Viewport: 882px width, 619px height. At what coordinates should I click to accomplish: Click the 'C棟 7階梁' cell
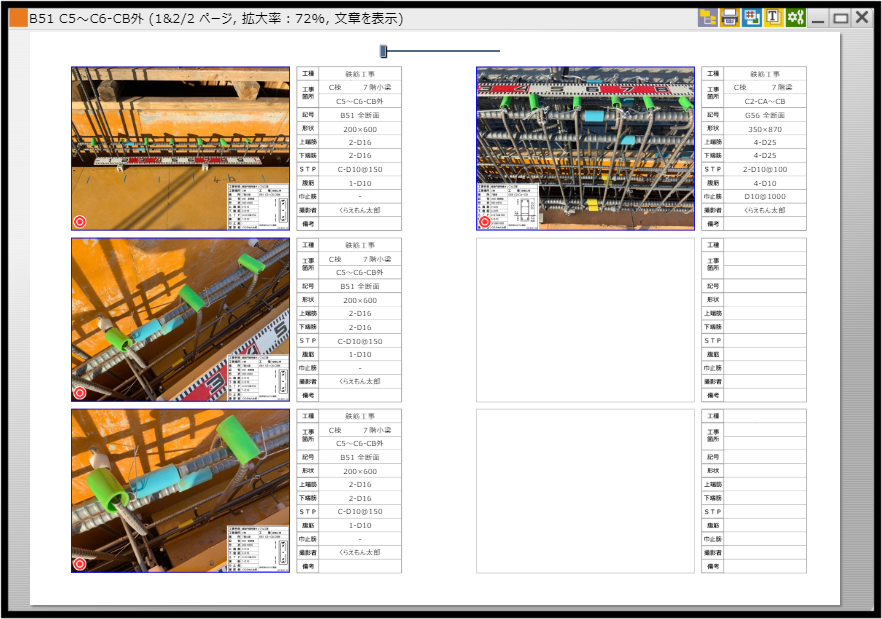coord(764,87)
